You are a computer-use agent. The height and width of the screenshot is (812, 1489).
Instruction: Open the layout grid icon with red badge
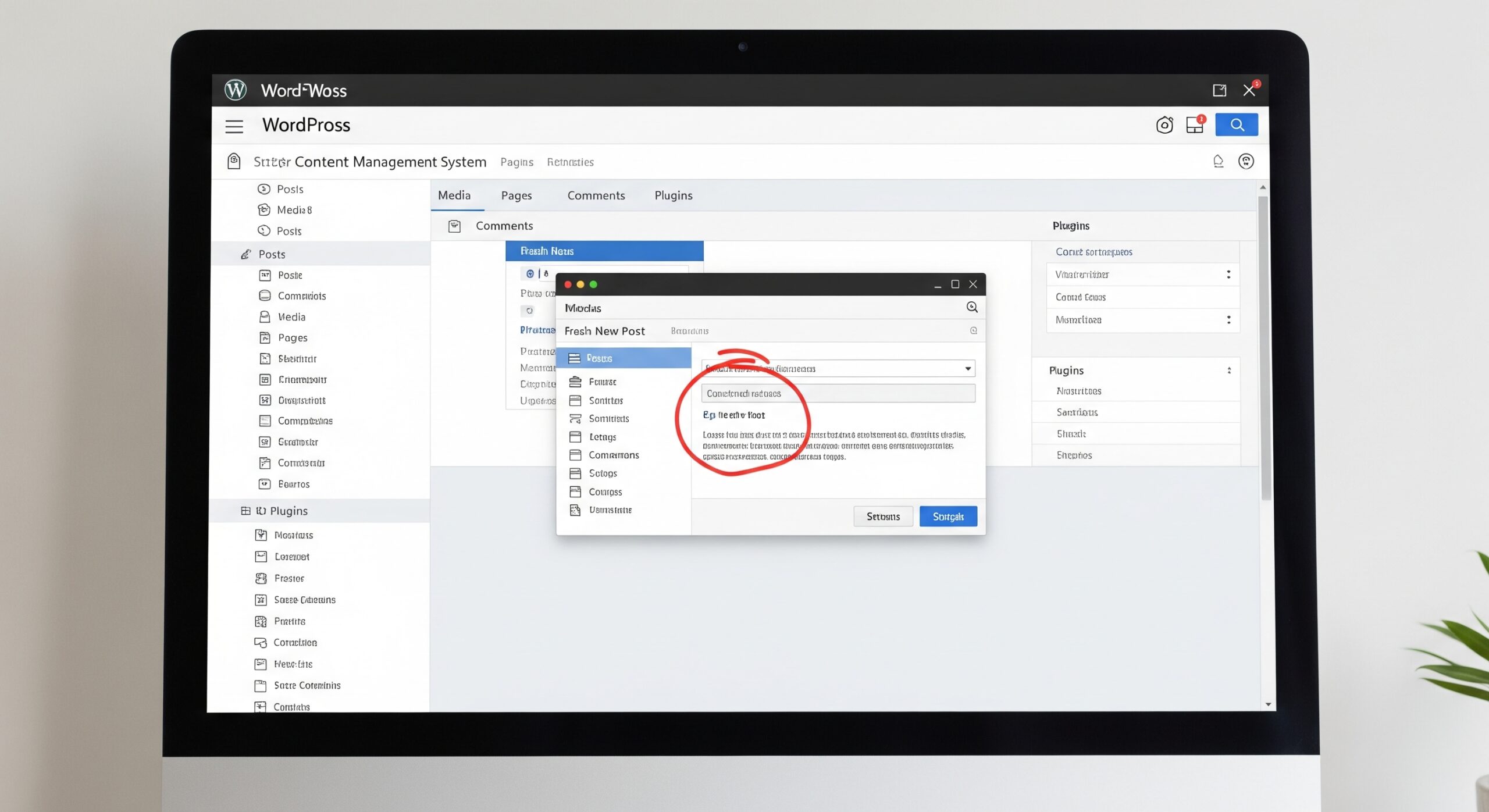1195,124
